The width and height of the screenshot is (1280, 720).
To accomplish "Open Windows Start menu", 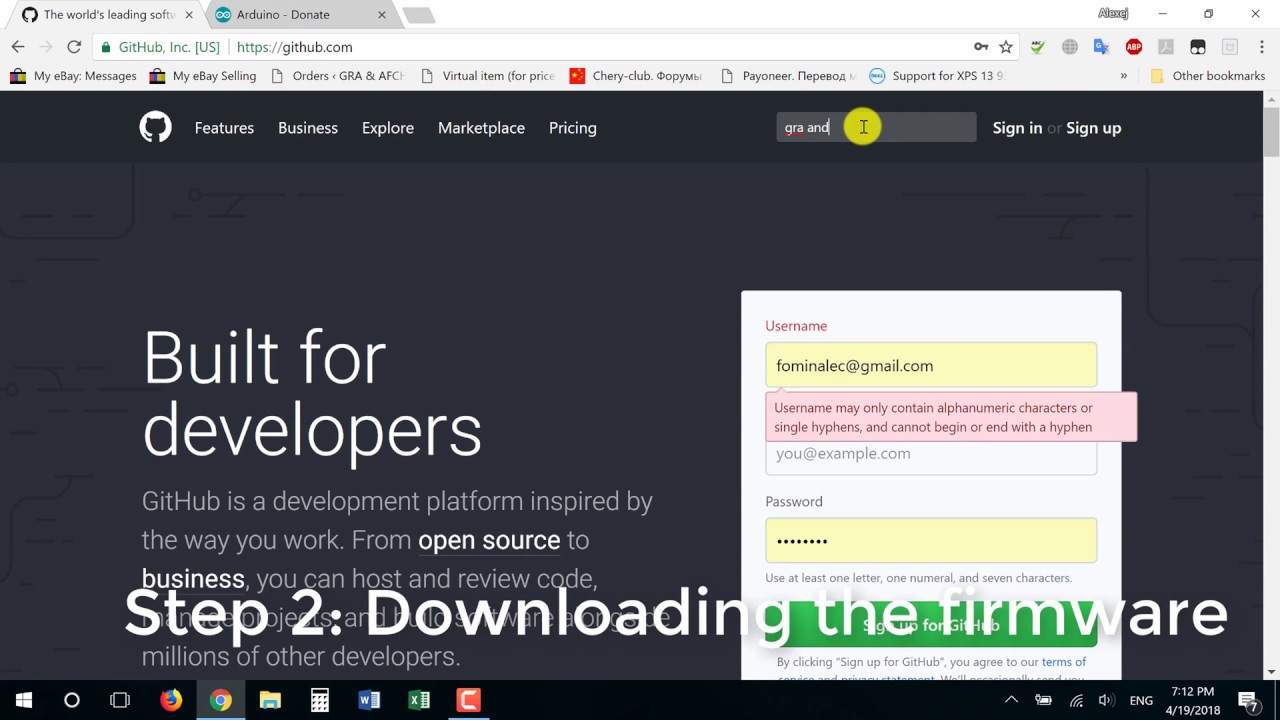I will click(x=24, y=700).
